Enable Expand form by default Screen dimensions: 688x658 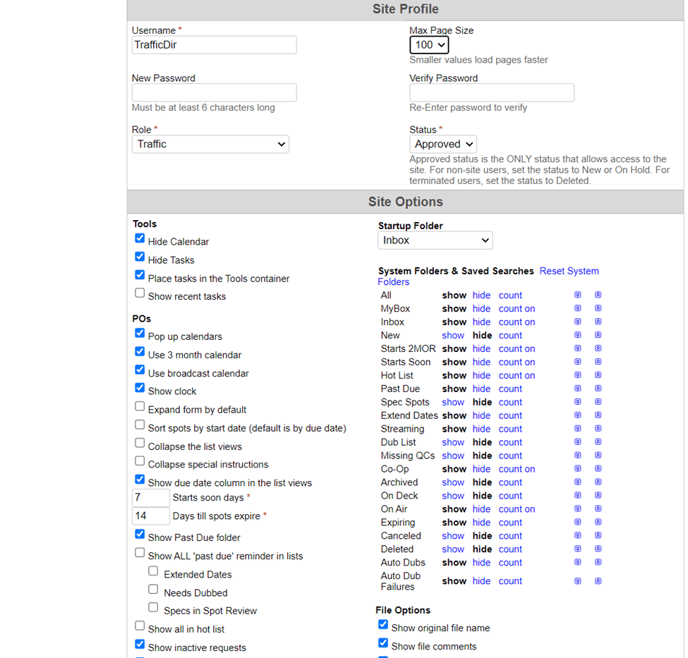click(x=140, y=406)
